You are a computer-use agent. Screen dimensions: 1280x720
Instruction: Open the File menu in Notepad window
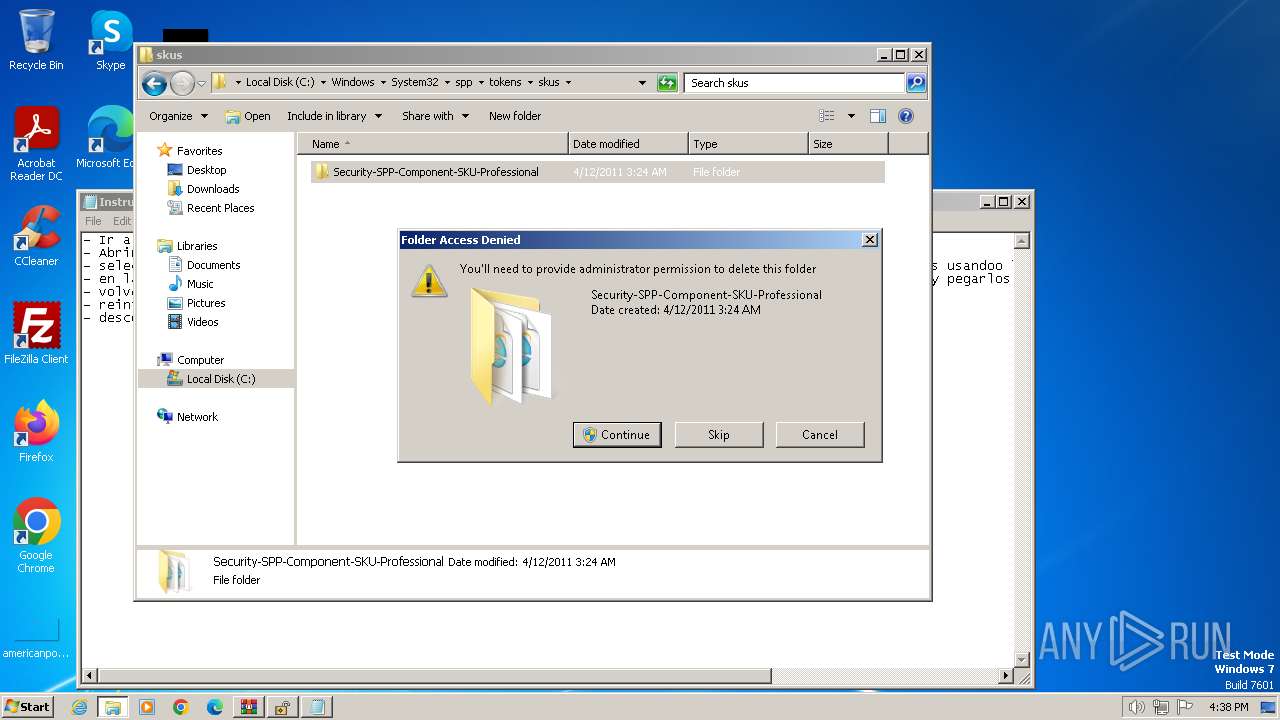coord(93,221)
